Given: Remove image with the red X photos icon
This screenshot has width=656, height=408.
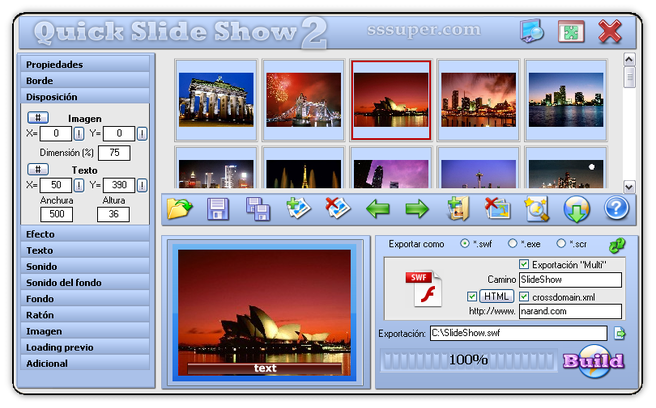Looking at the screenshot, I should tap(337, 208).
